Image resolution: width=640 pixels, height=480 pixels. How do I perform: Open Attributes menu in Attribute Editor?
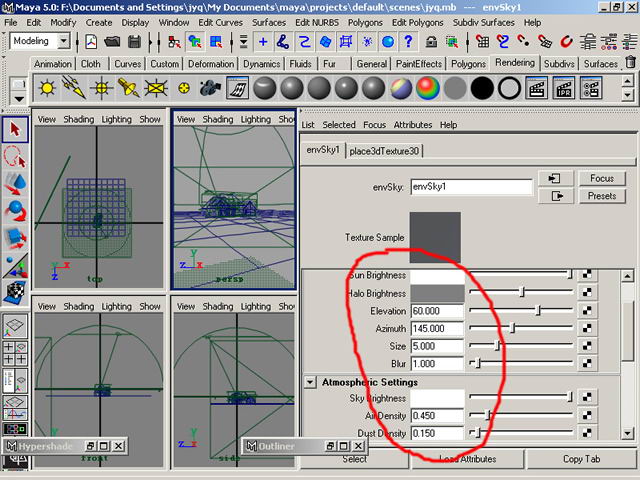413,125
